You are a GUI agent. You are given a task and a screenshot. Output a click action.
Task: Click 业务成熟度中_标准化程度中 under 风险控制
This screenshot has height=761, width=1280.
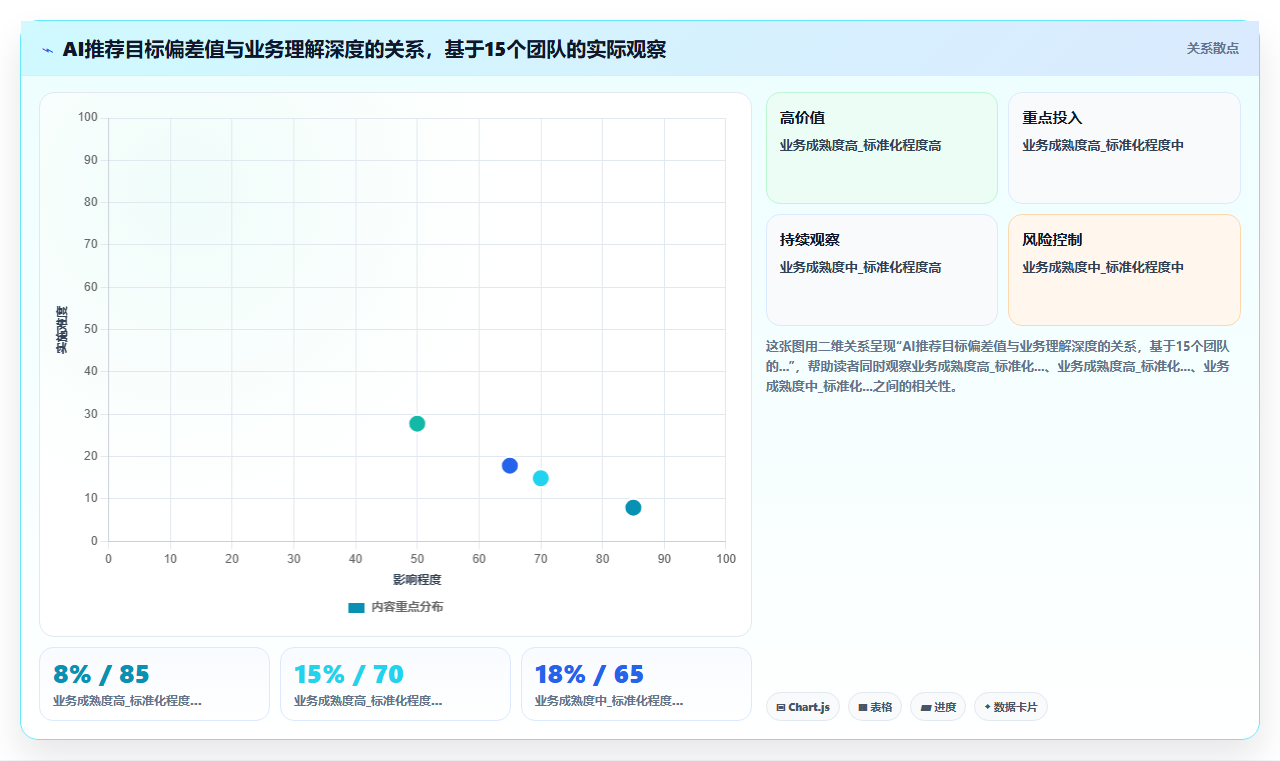click(x=1103, y=267)
